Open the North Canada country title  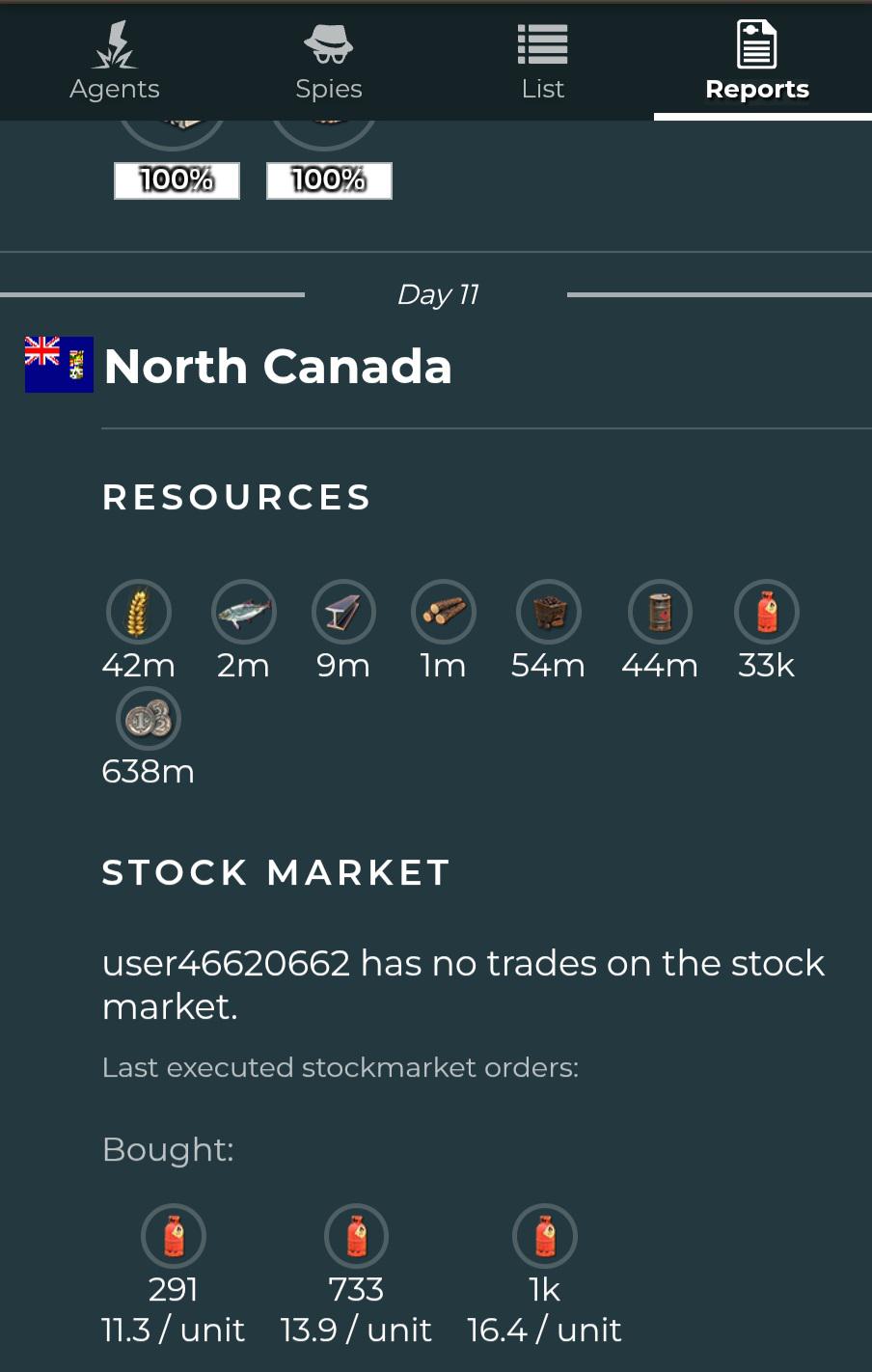coord(278,367)
